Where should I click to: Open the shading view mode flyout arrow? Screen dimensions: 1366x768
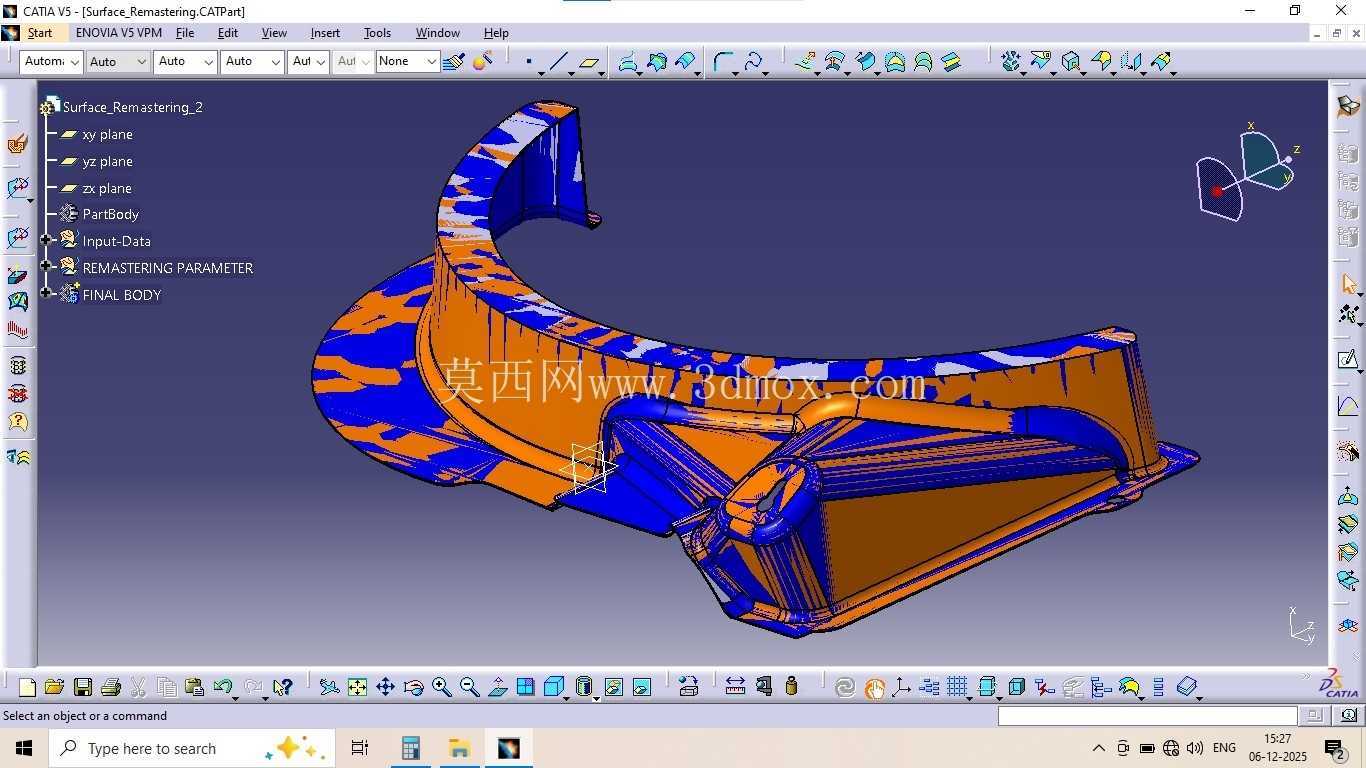pos(596,697)
